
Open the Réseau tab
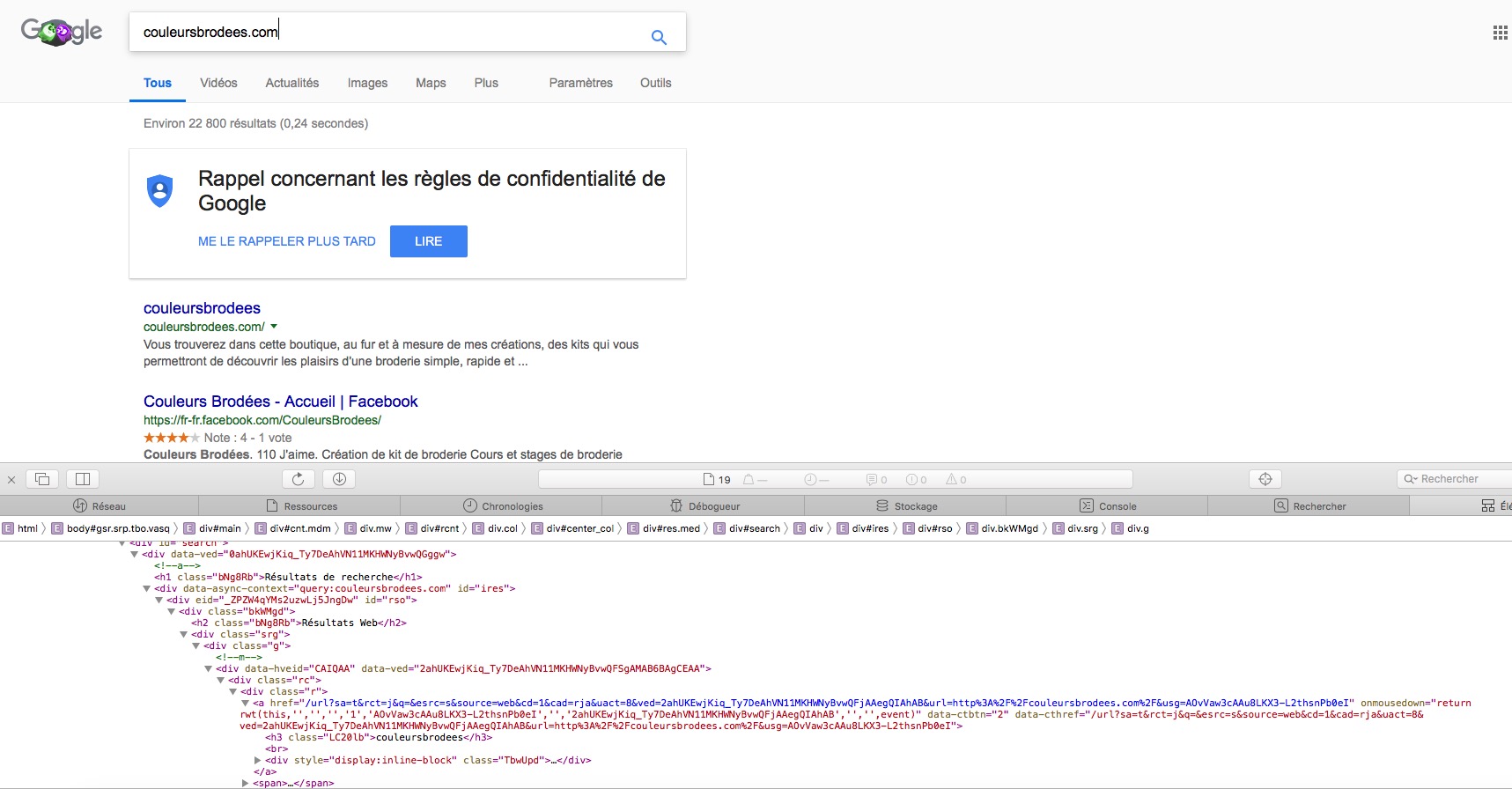[x=100, y=506]
